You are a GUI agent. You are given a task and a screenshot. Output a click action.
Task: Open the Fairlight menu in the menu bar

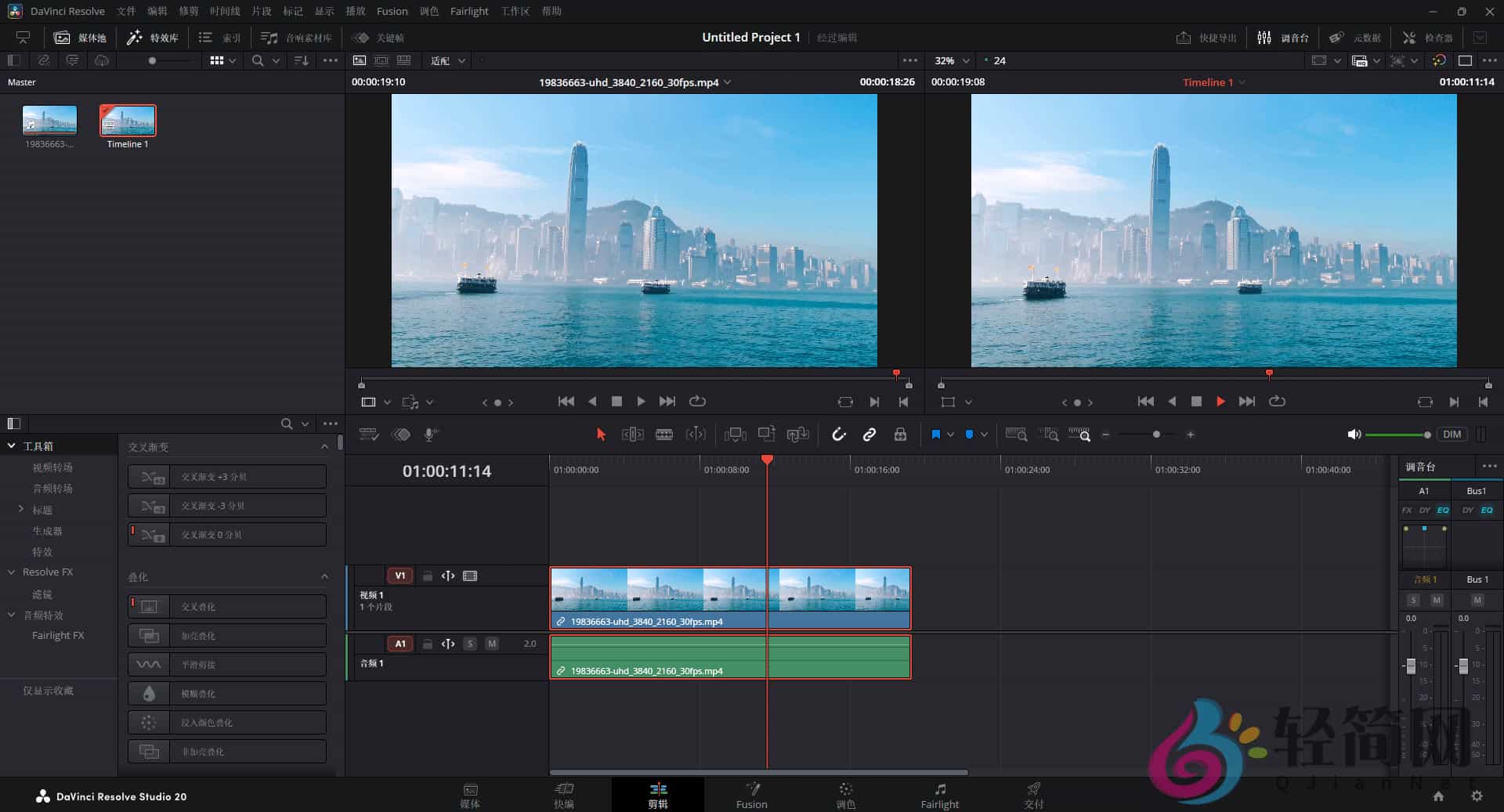469,11
